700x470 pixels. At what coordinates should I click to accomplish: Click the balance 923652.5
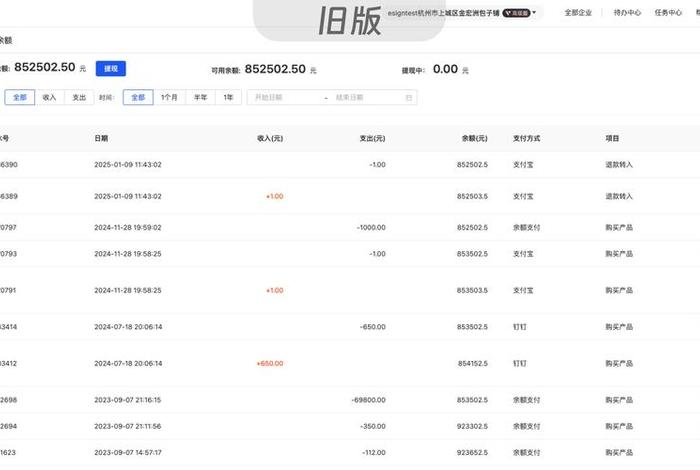[x=472, y=453]
